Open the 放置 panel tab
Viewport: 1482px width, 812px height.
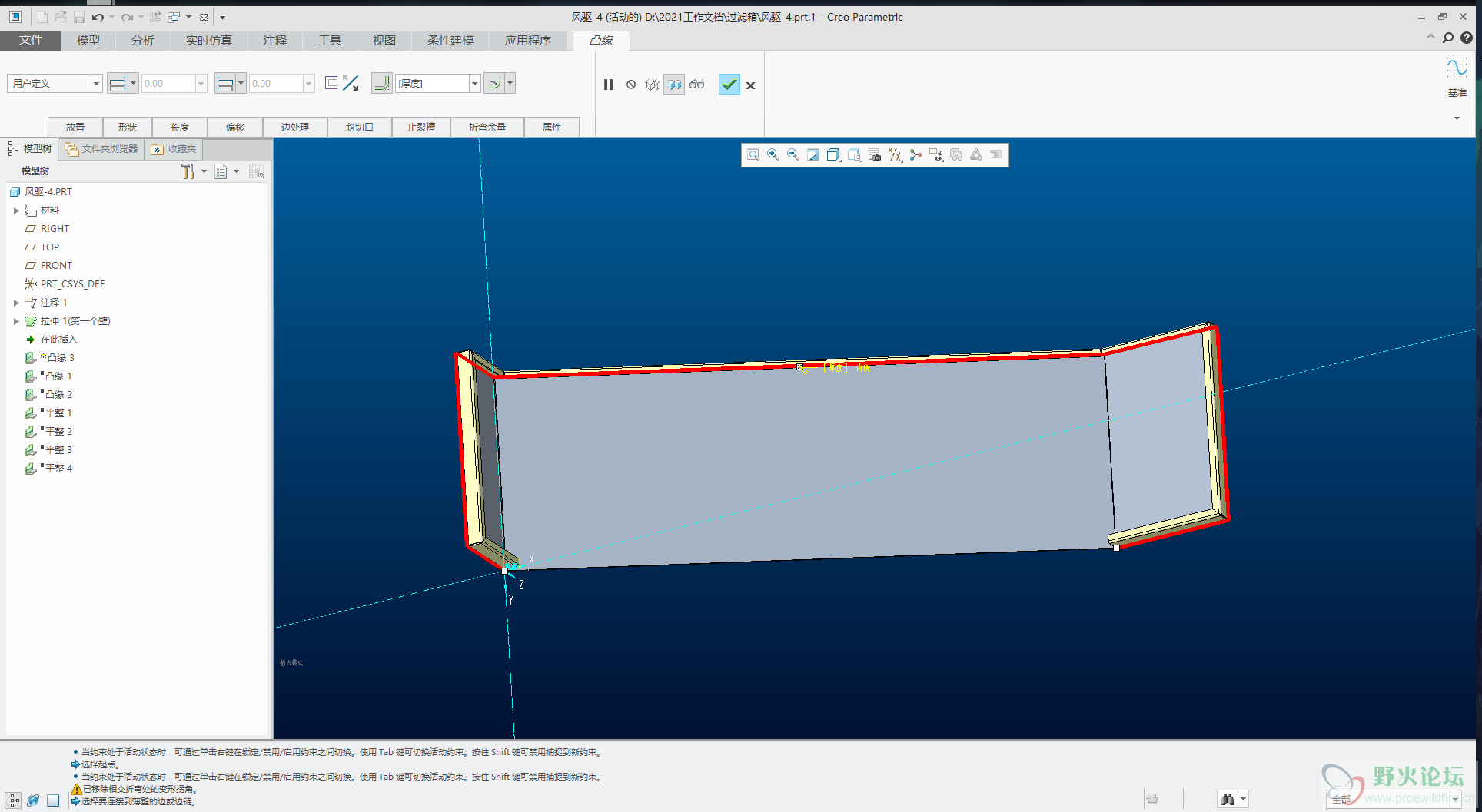(x=75, y=127)
